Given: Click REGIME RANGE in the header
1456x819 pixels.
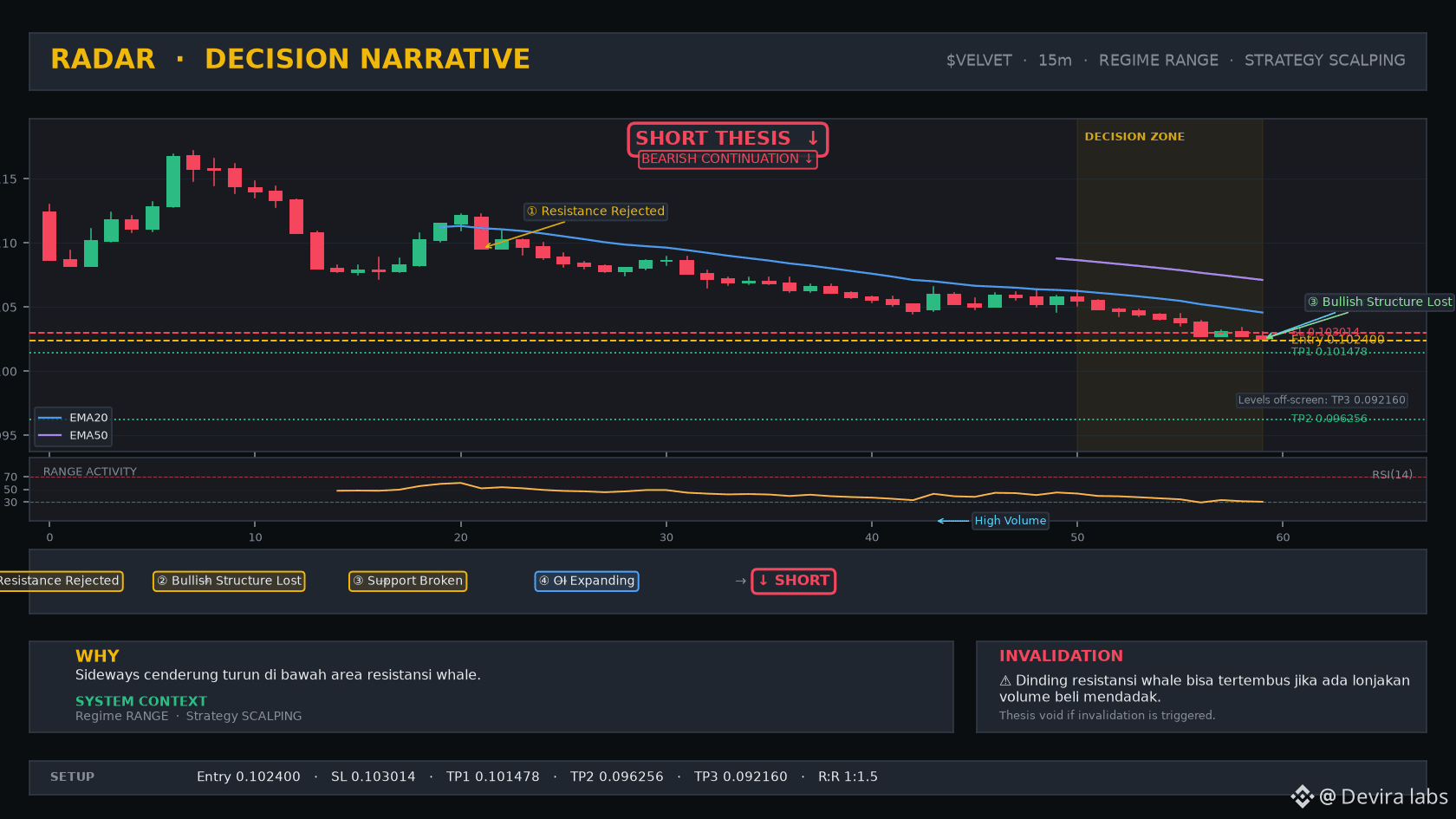Looking at the screenshot, I should click(x=1159, y=61).
